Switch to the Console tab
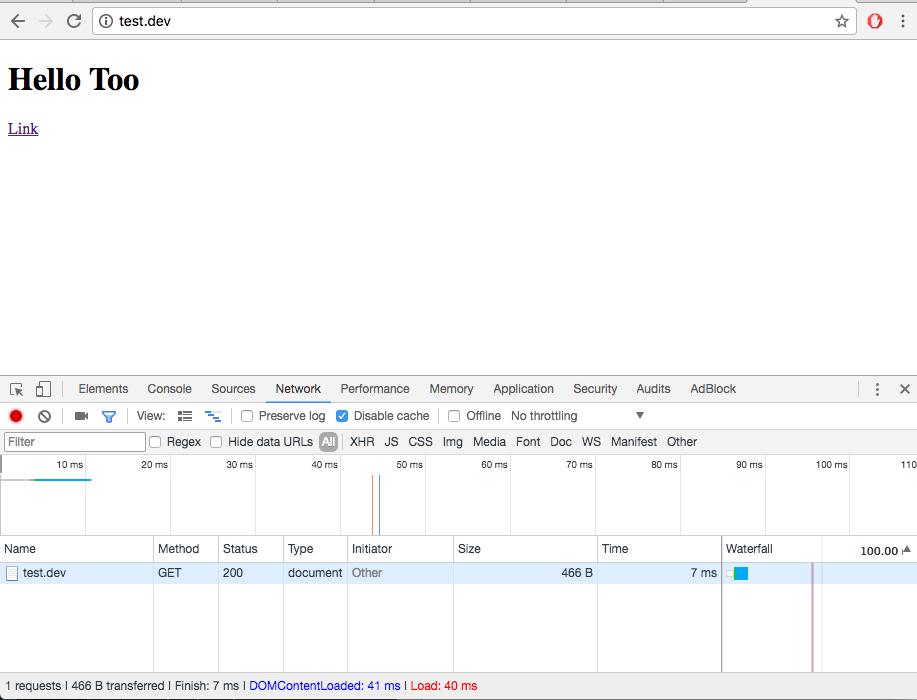This screenshot has width=917, height=700. [x=170, y=389]
